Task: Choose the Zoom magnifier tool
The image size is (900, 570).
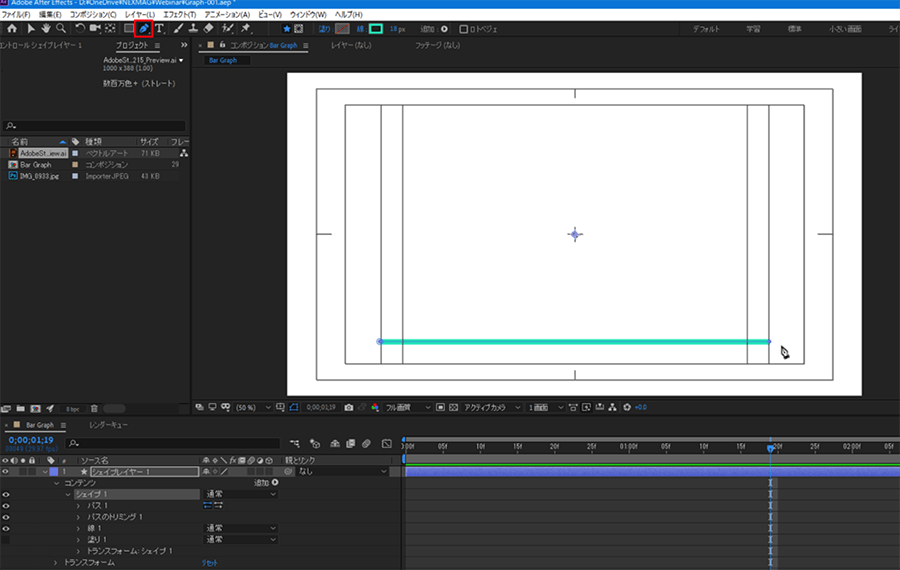Action: [x=61, y=29]
